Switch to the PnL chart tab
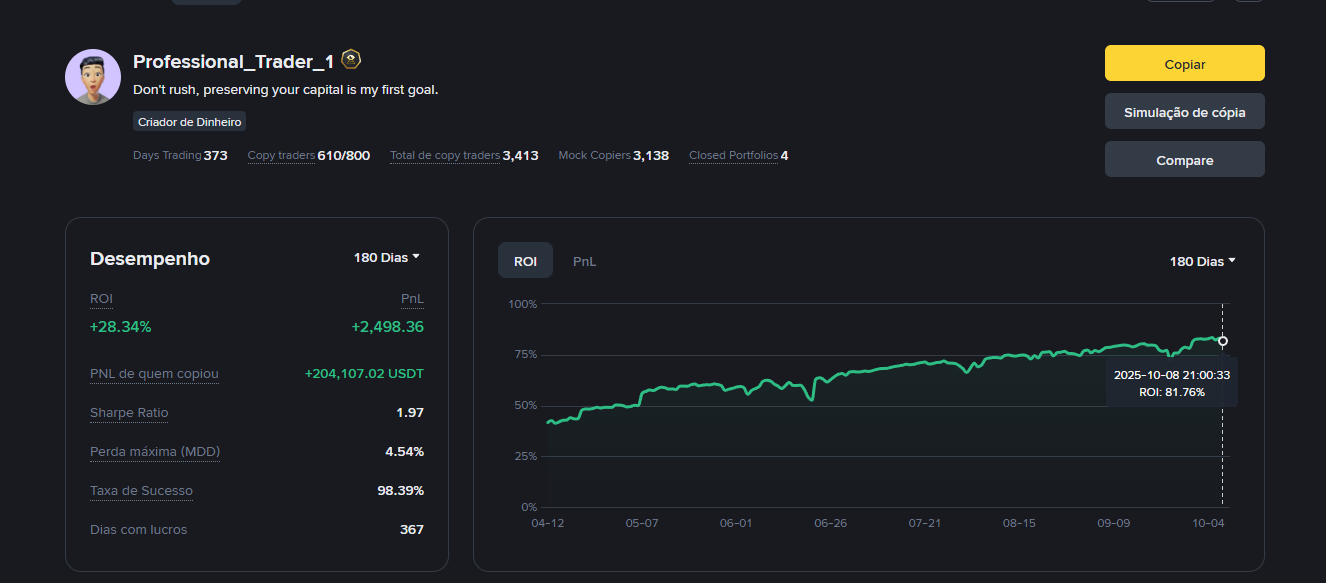The width and height of the screenshot is (1326, 583). pos(584,261)
